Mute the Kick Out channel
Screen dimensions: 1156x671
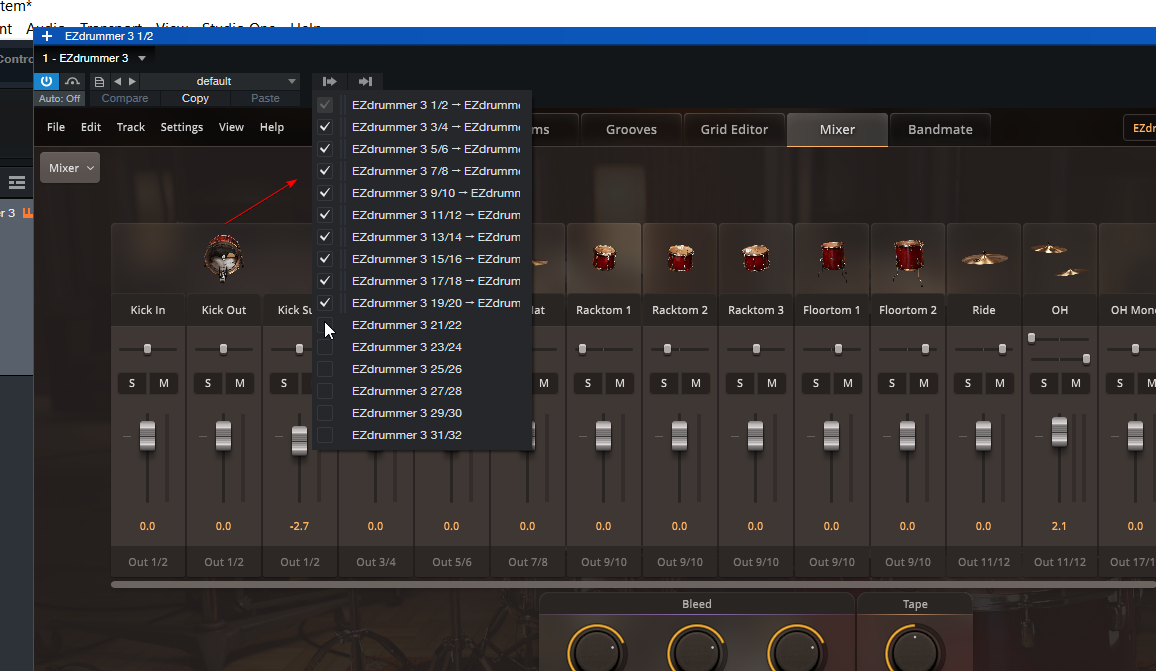point(240,383)
